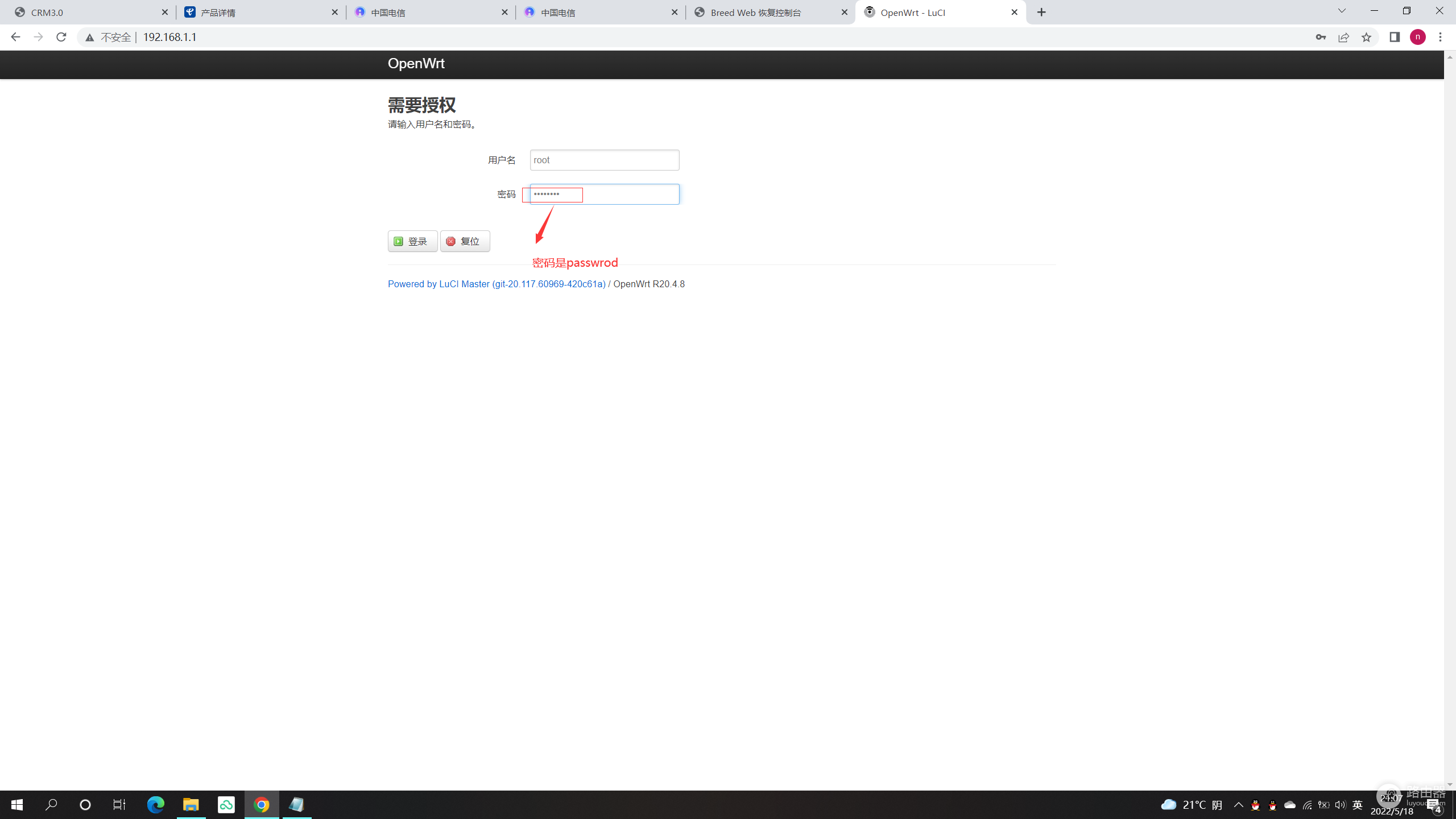
Task: Click the not-secure warning icon
Action: click(89, 37)
